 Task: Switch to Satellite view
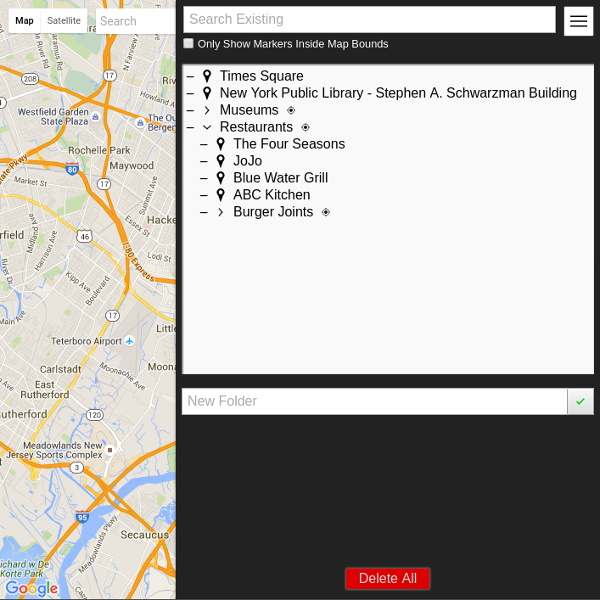(64, 21)
